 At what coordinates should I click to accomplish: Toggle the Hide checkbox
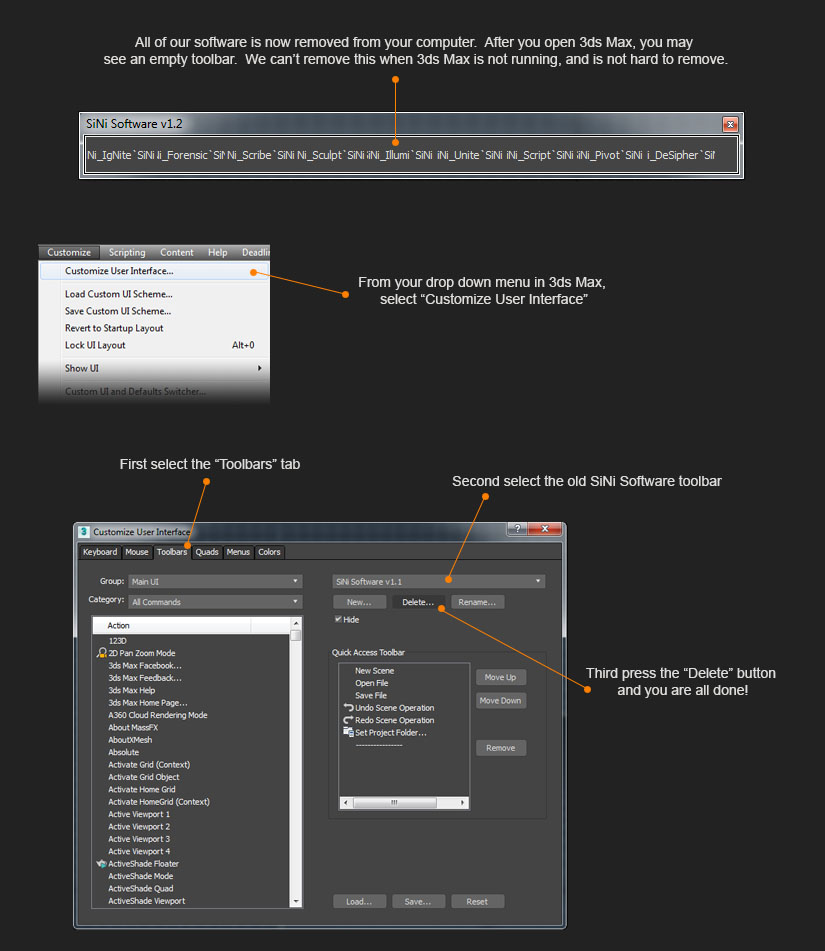pyautogui.click(x=338, y=619)
